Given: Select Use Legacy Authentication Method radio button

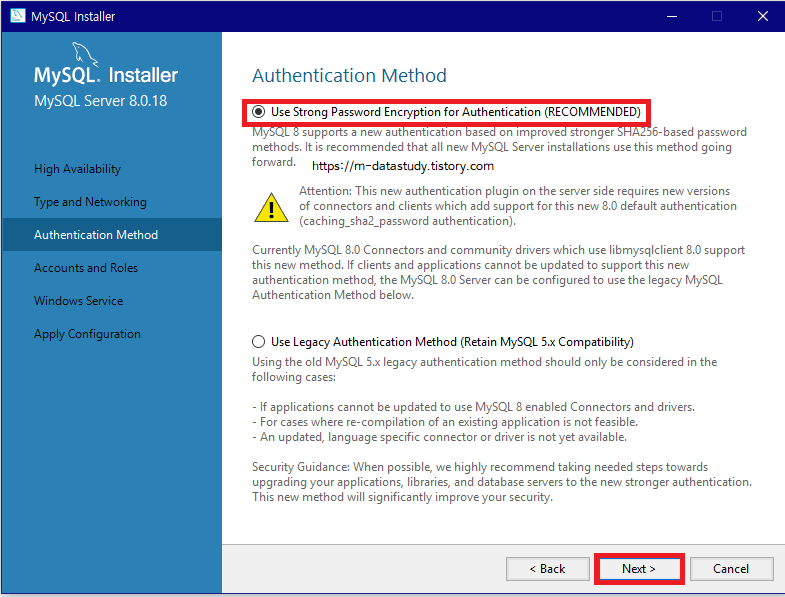Looking at the screenshot, I should pos(258,342).
